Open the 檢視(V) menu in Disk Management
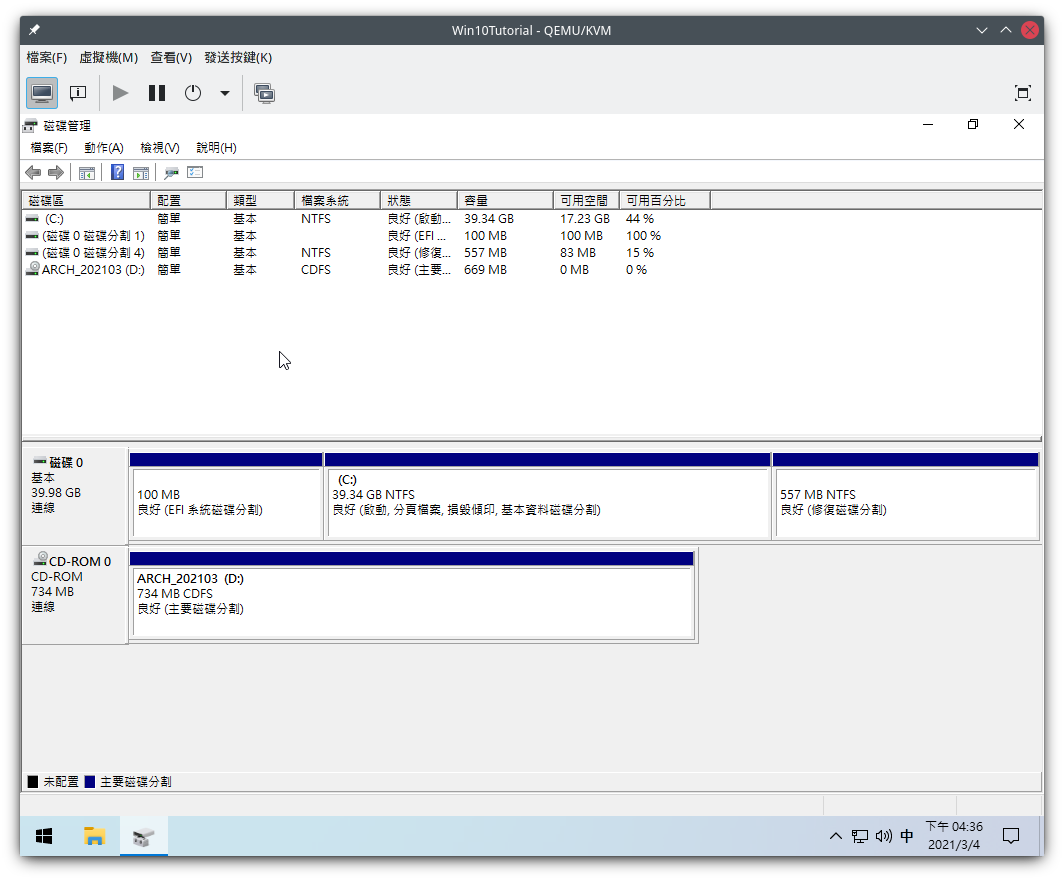 pos(160,148)
